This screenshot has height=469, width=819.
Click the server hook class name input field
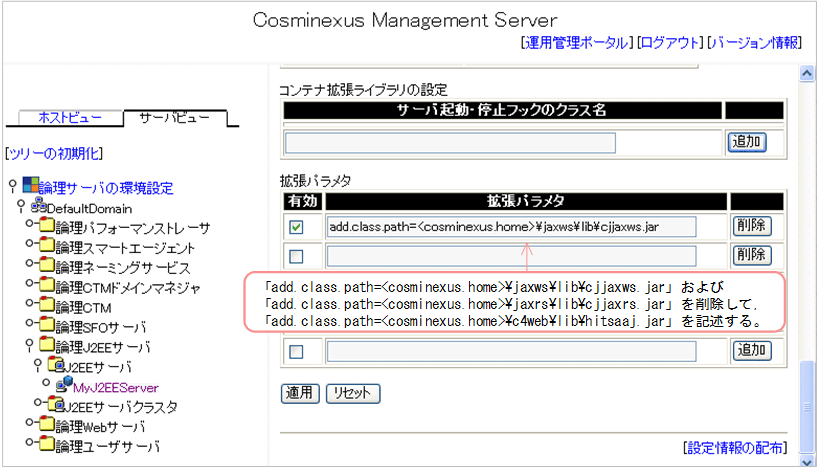[x=450, y=143]
